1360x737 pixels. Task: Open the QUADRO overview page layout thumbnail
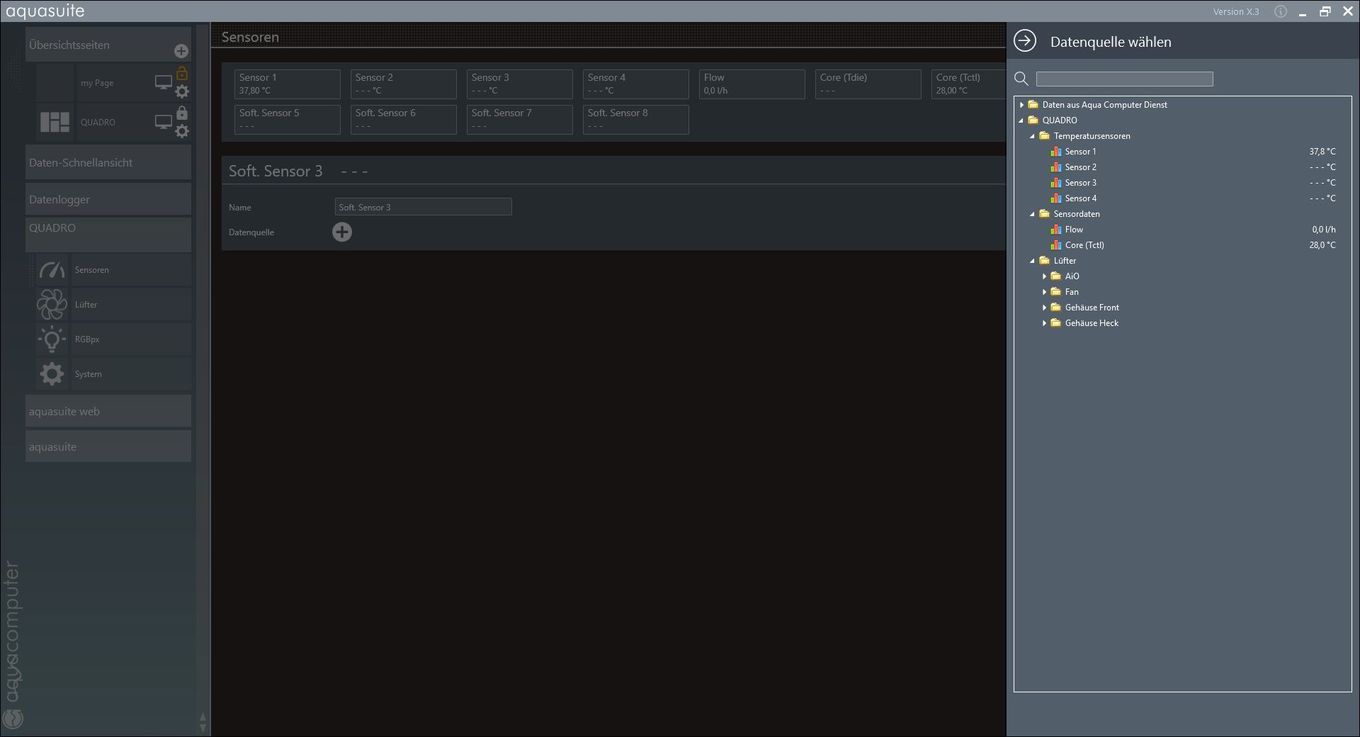tap(55, 122)
